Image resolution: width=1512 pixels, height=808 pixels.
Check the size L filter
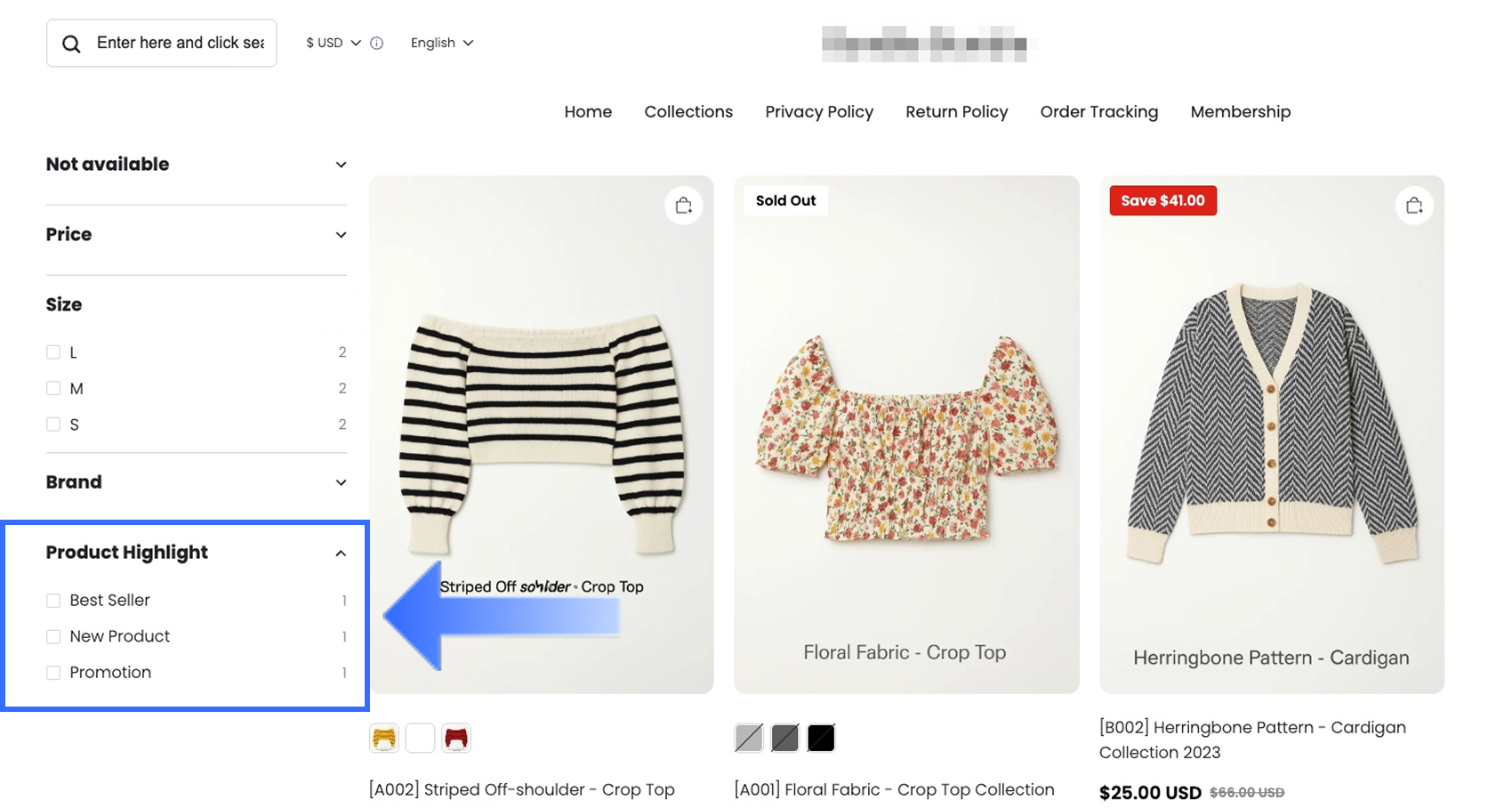pyautogui.click(x=53, y=352)
